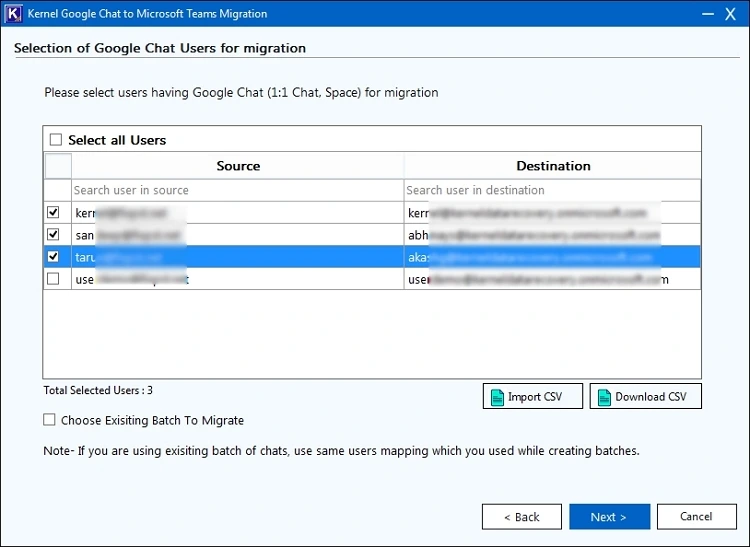Focus the Search user in destination field
The image size is (750, 547).
(x=552, y=190)
